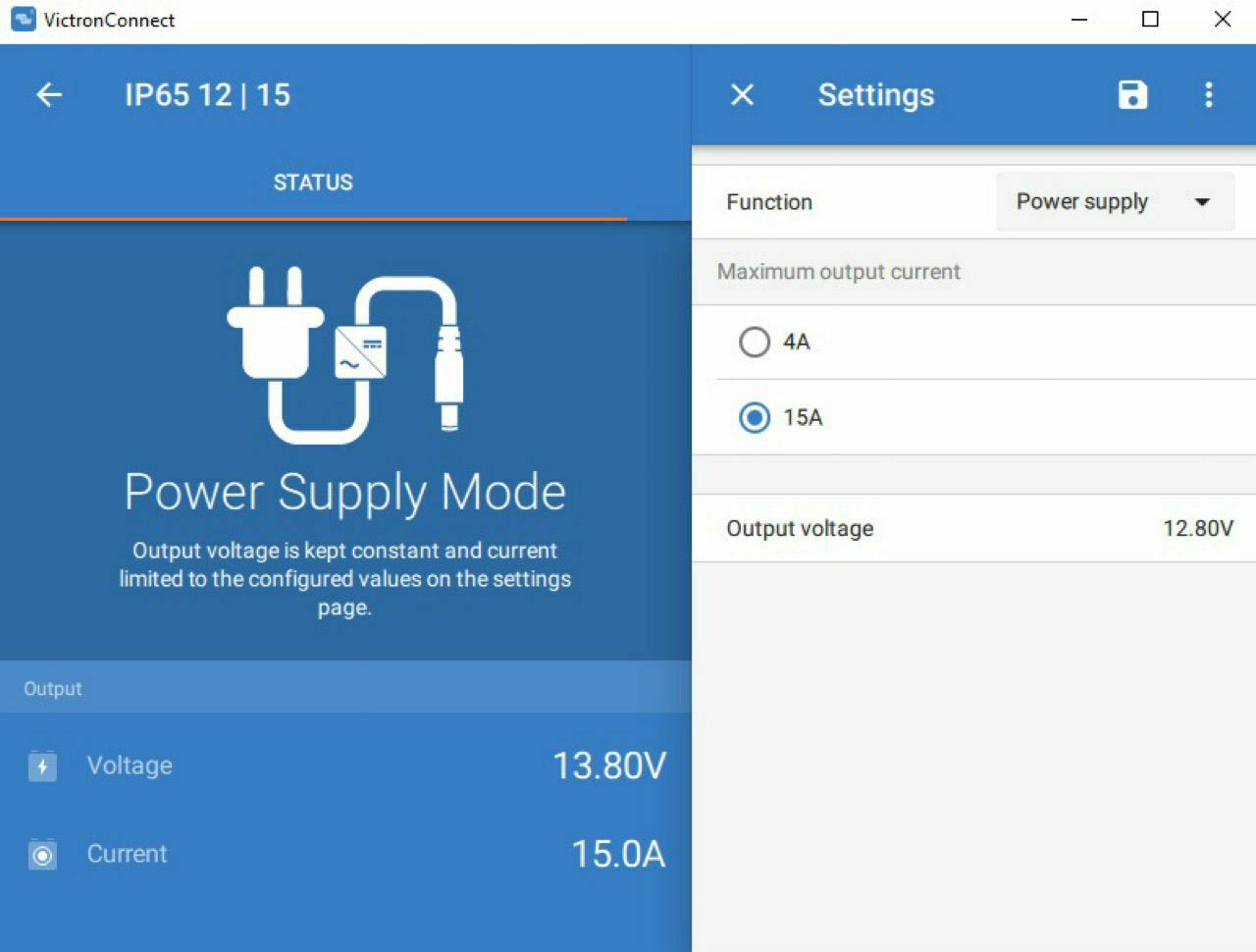This screenshot has height=952, width=1256.
Task: Save settings with the floppy disk icon
Action: [1132, 95]
